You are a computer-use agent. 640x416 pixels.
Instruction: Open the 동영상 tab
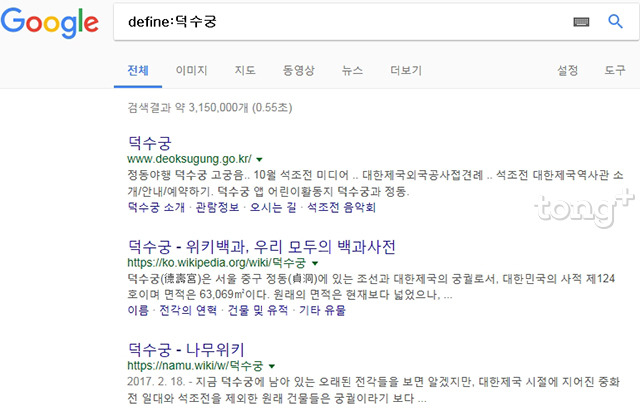point(298,70)
